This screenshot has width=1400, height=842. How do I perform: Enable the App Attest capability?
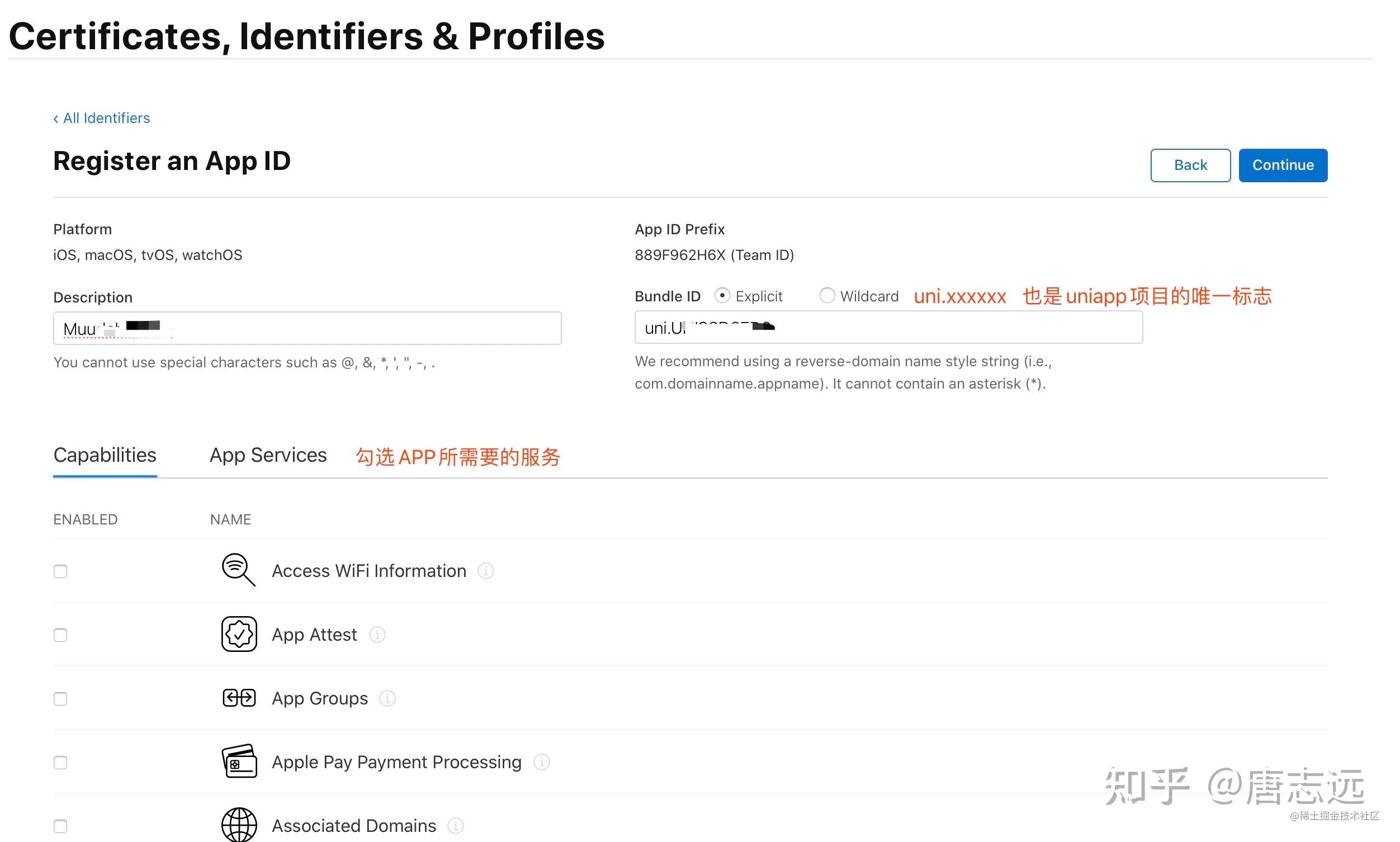click(x=60, y=635)
